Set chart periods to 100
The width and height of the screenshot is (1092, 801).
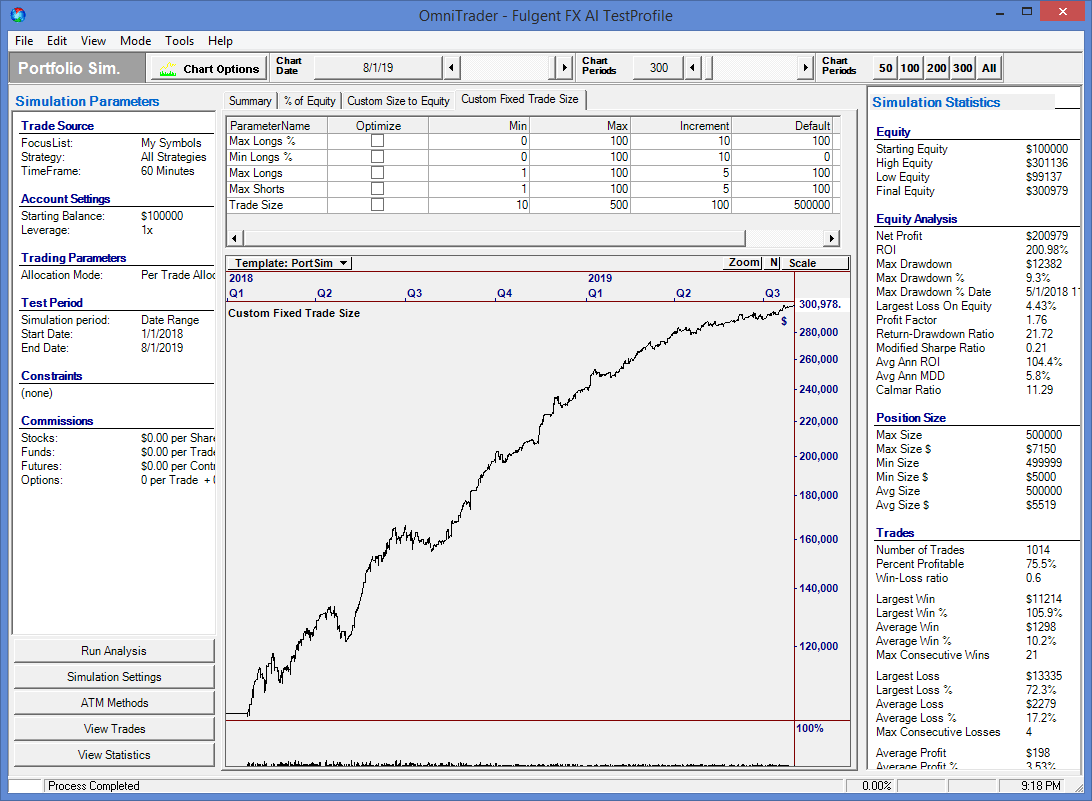910,68
